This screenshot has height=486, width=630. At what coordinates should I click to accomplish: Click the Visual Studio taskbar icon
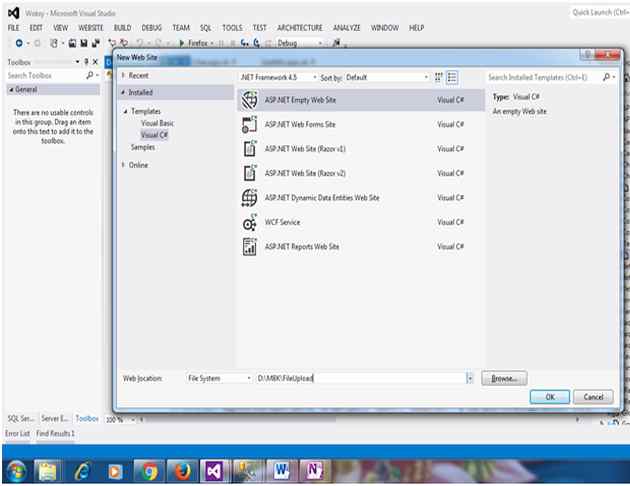click(x=215, y=471)
